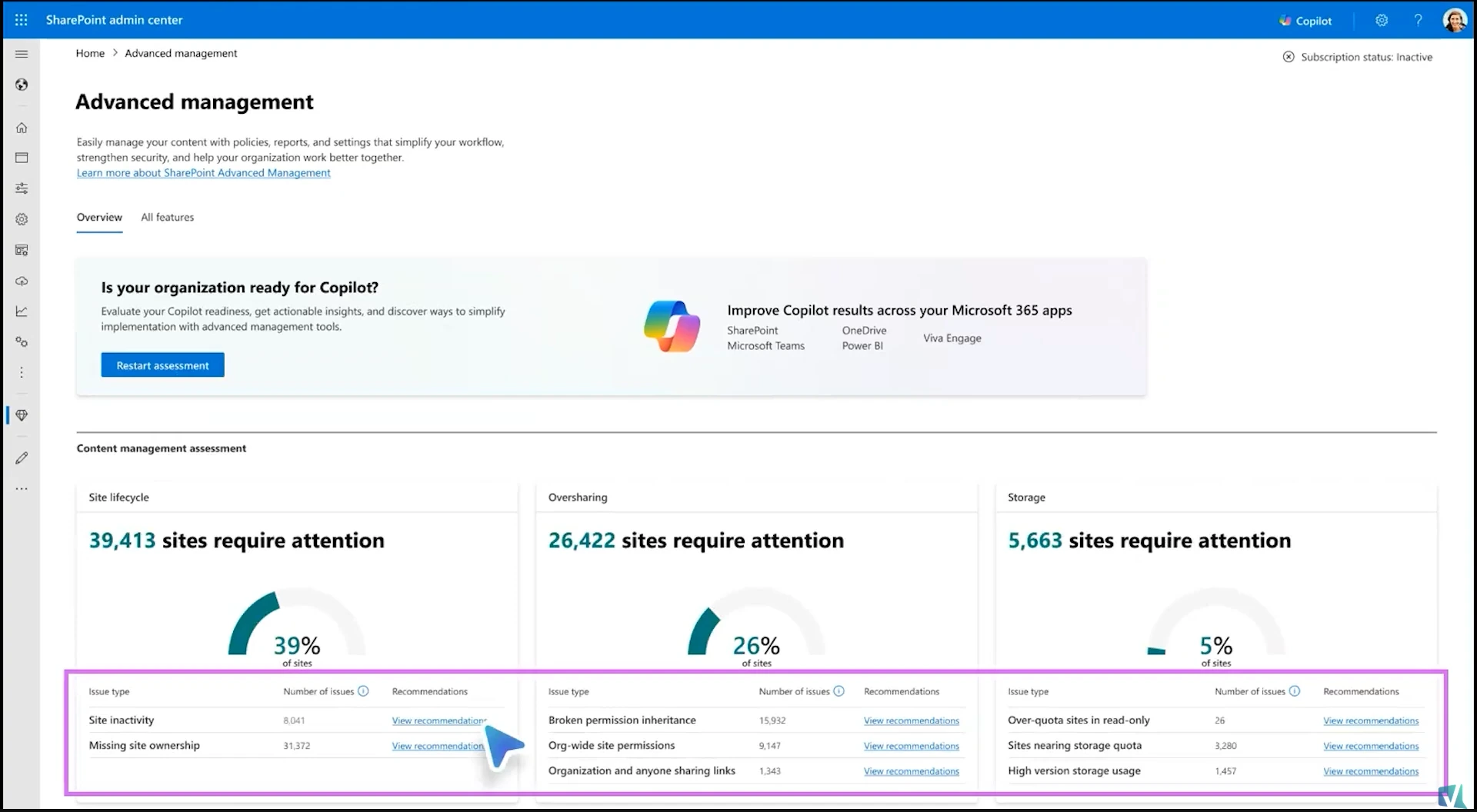View recommendations for Sites nearing storage quota

[x=1371, y=746]
